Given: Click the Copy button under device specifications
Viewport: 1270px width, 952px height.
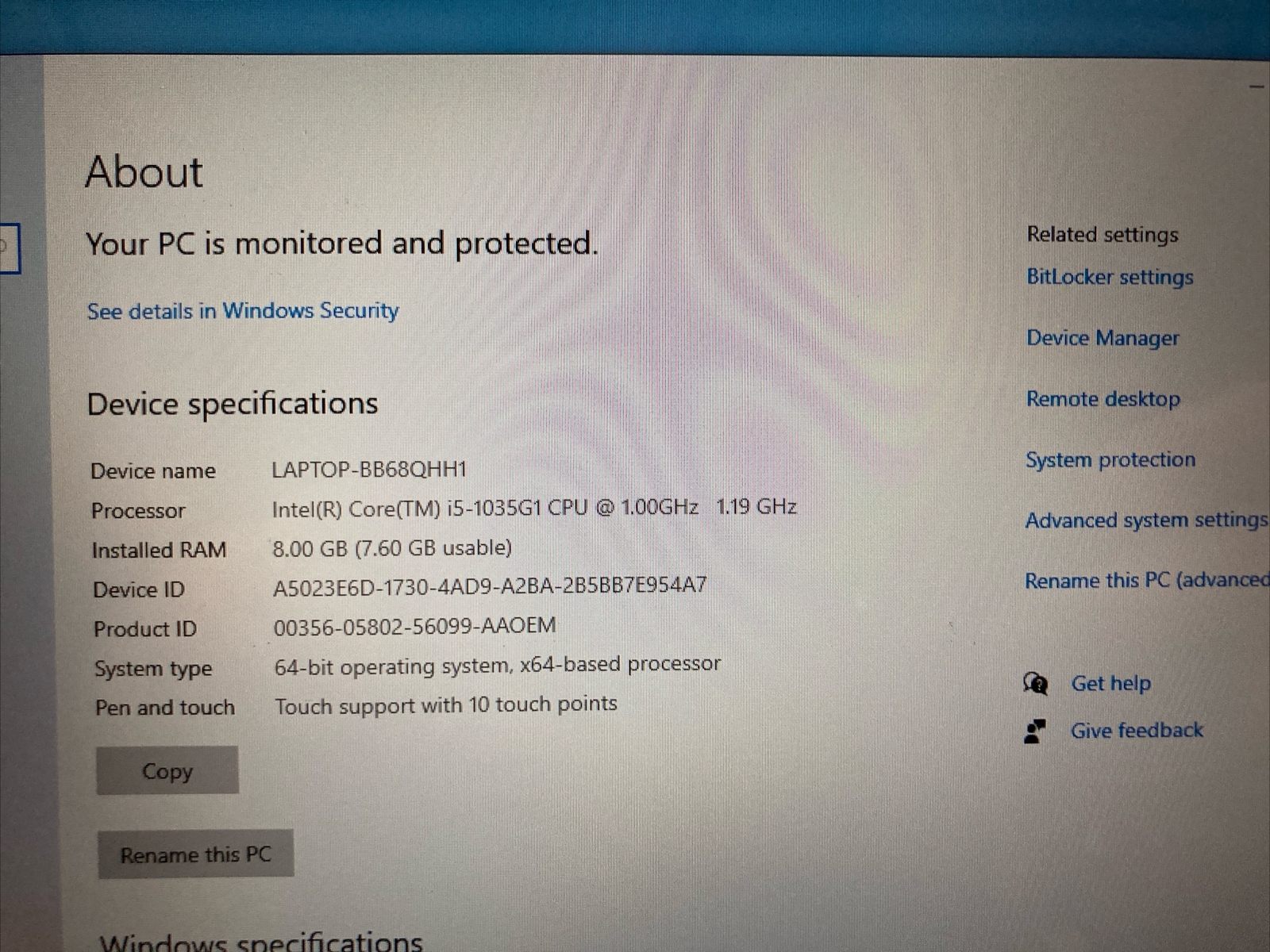Looking at the screenshot, I should (x=167, y=770).
